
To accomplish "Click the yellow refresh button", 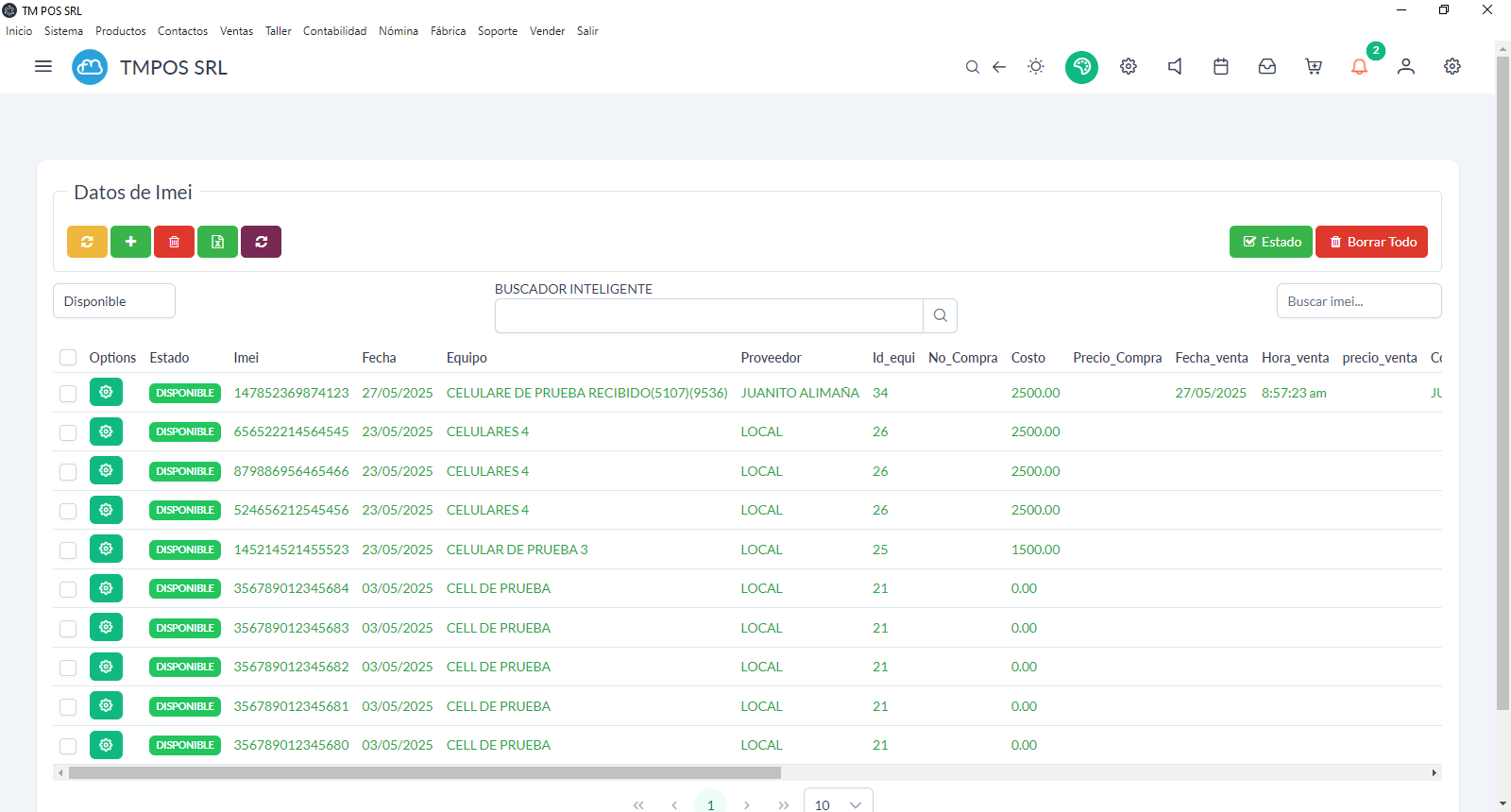I will click(x=87, y=242).
